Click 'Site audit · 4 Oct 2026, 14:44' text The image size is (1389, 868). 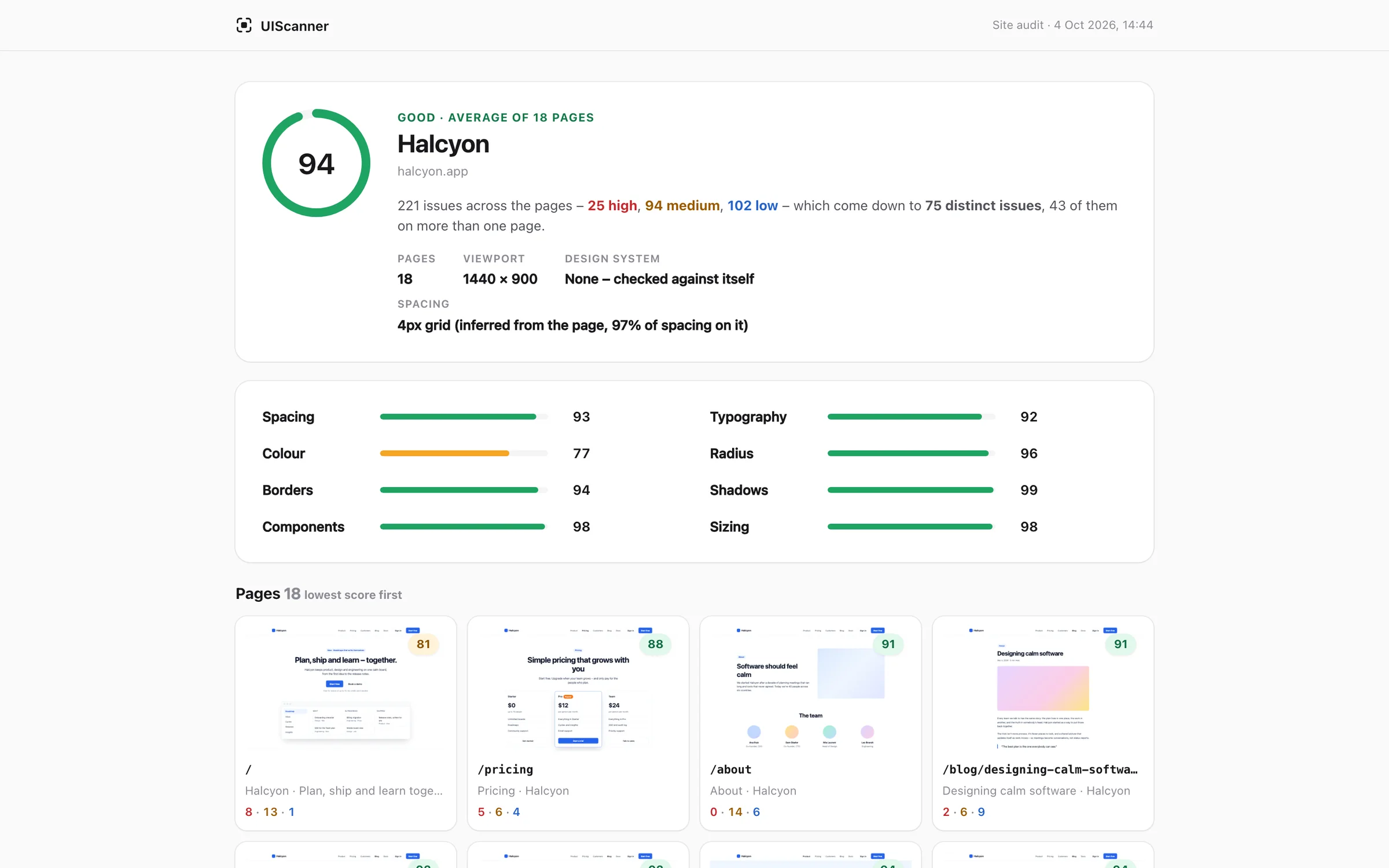1072,25
